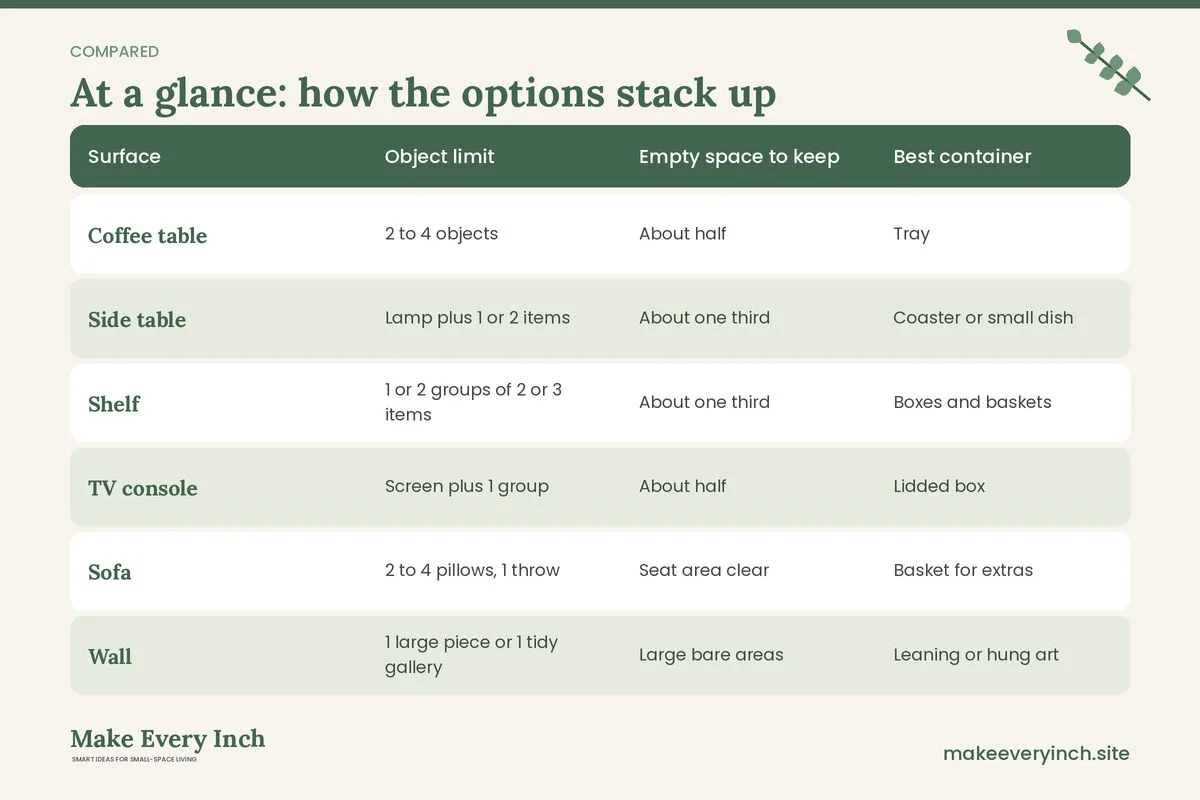Click the 'Make Every Inch' brand name
The width and height of the screenshot is (1200, 800).
(168, 739)
